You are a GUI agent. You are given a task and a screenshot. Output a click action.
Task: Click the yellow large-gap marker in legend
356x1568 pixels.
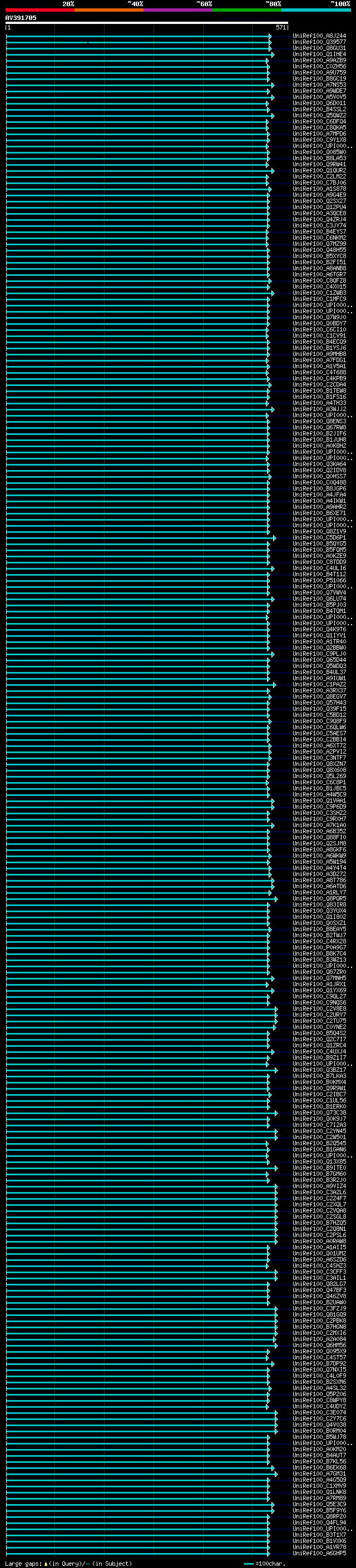(46, 1563)
